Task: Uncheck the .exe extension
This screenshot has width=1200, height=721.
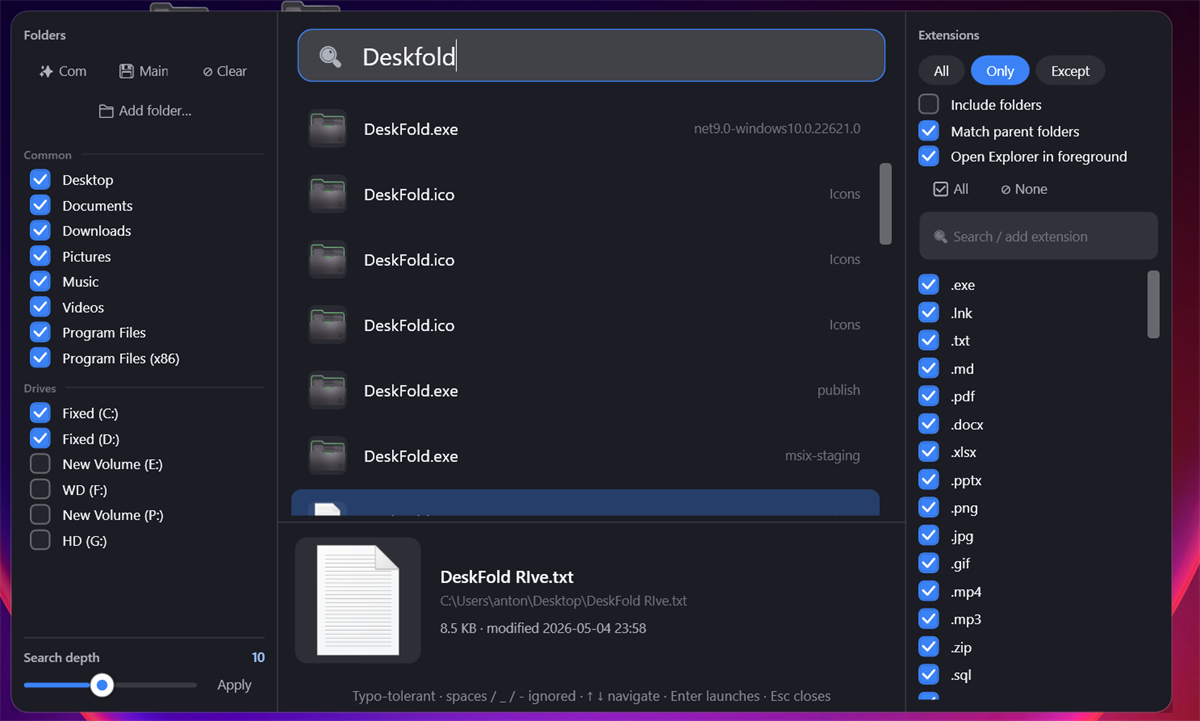Action: 929,285
